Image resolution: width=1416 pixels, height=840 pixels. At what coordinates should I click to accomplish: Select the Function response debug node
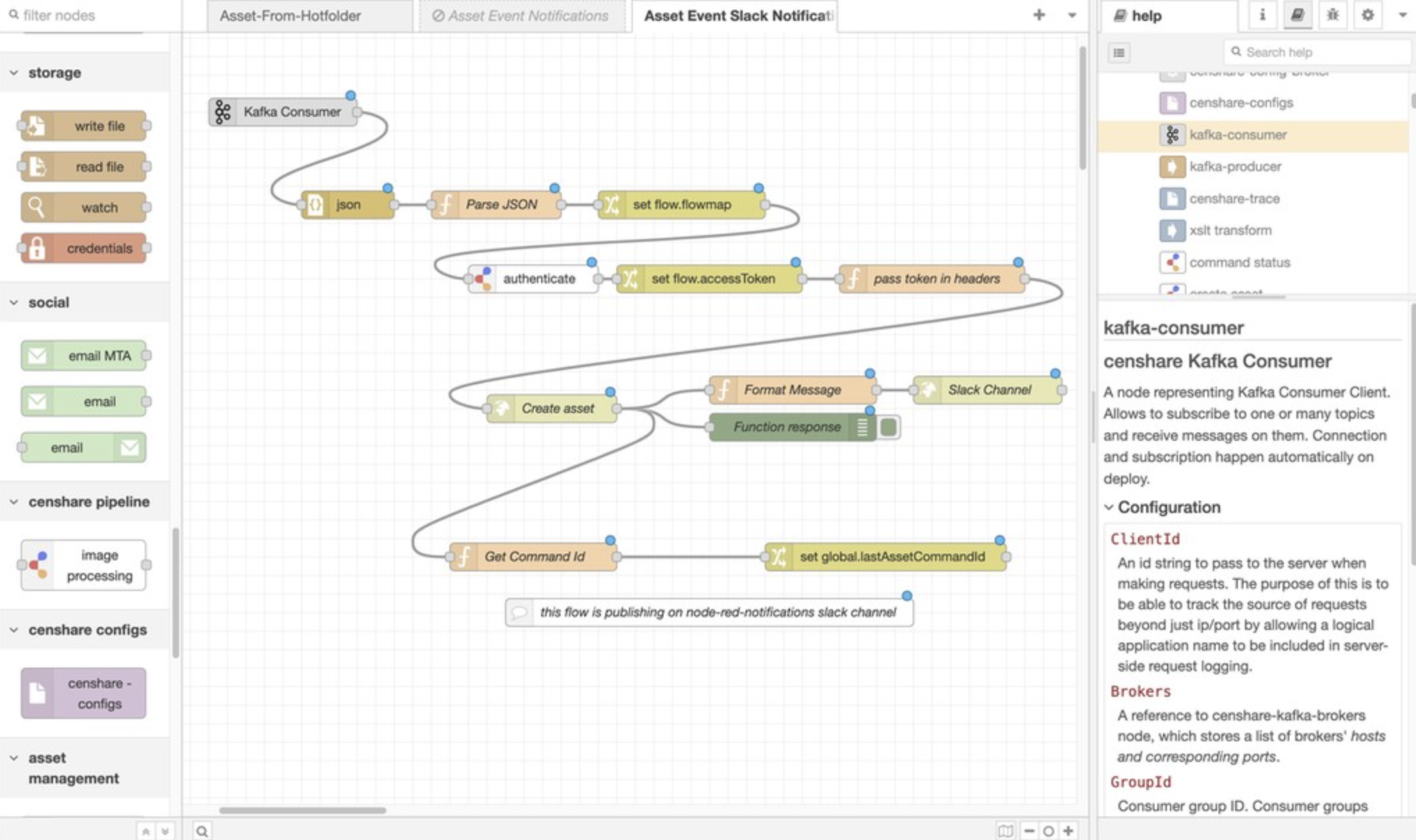pos(793,427)
